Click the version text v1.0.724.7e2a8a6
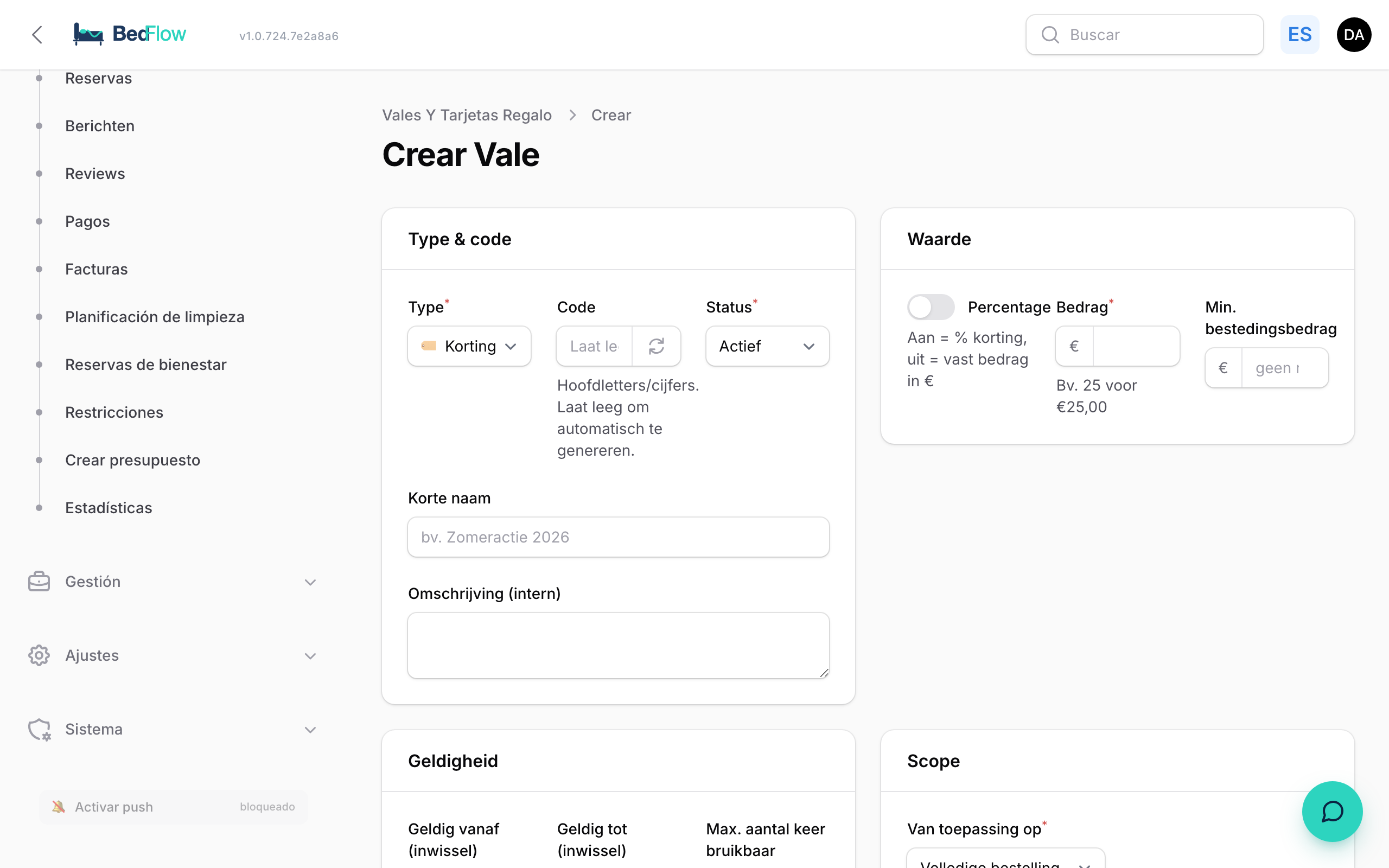This screenshot has width=1389, height=868. coord(289,36)
